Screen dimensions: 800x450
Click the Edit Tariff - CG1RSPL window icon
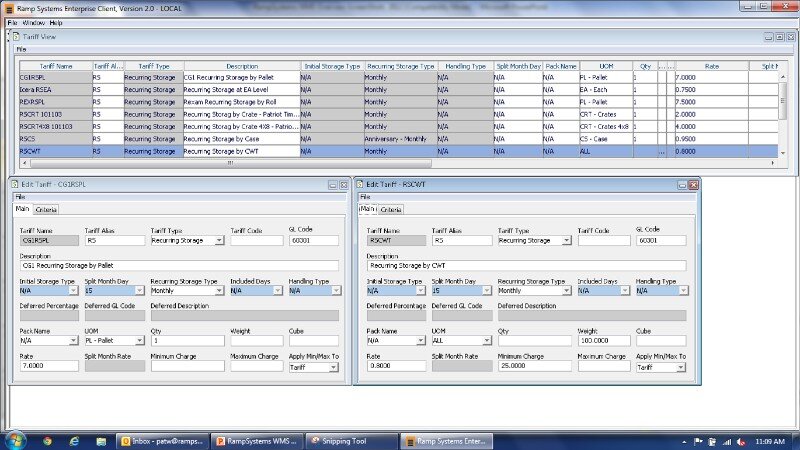pos(15,186)
